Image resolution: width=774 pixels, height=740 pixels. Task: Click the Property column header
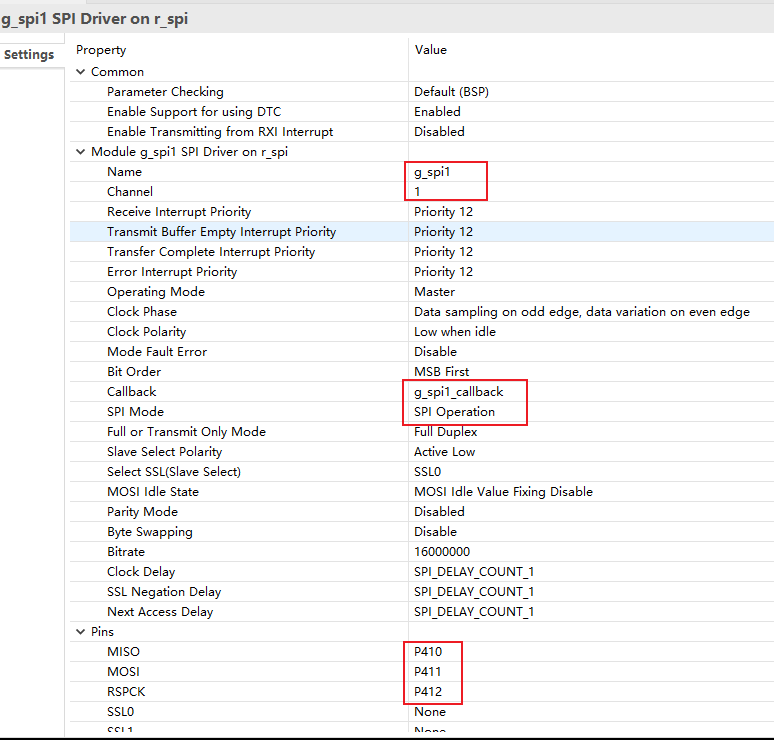(101, 50)
